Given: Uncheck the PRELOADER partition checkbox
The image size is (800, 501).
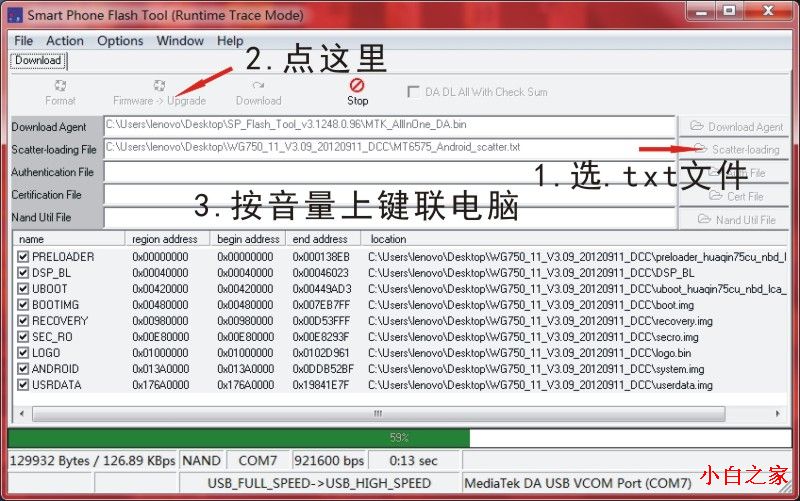Looking at the screenshot, I should pos(23,257).
